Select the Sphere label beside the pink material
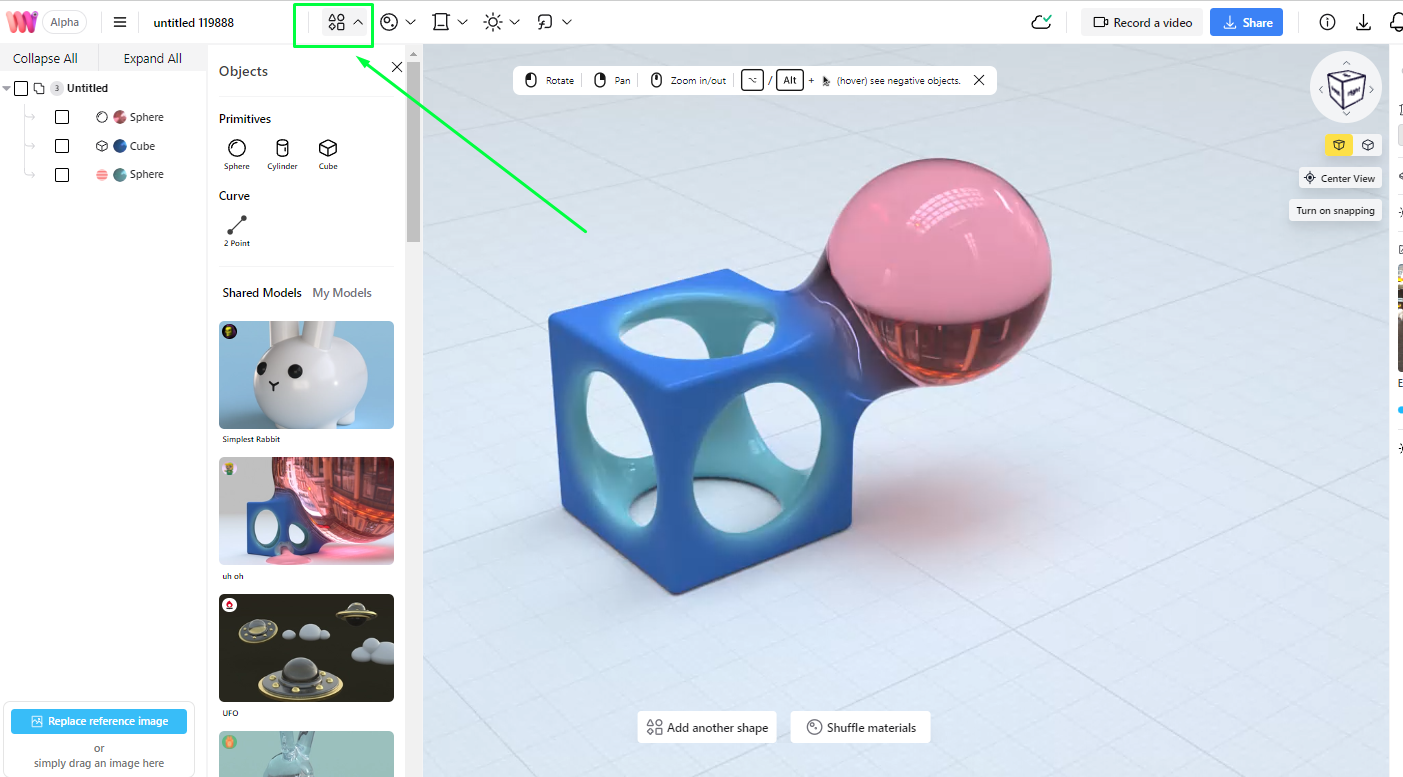 [x=146, y=117]
